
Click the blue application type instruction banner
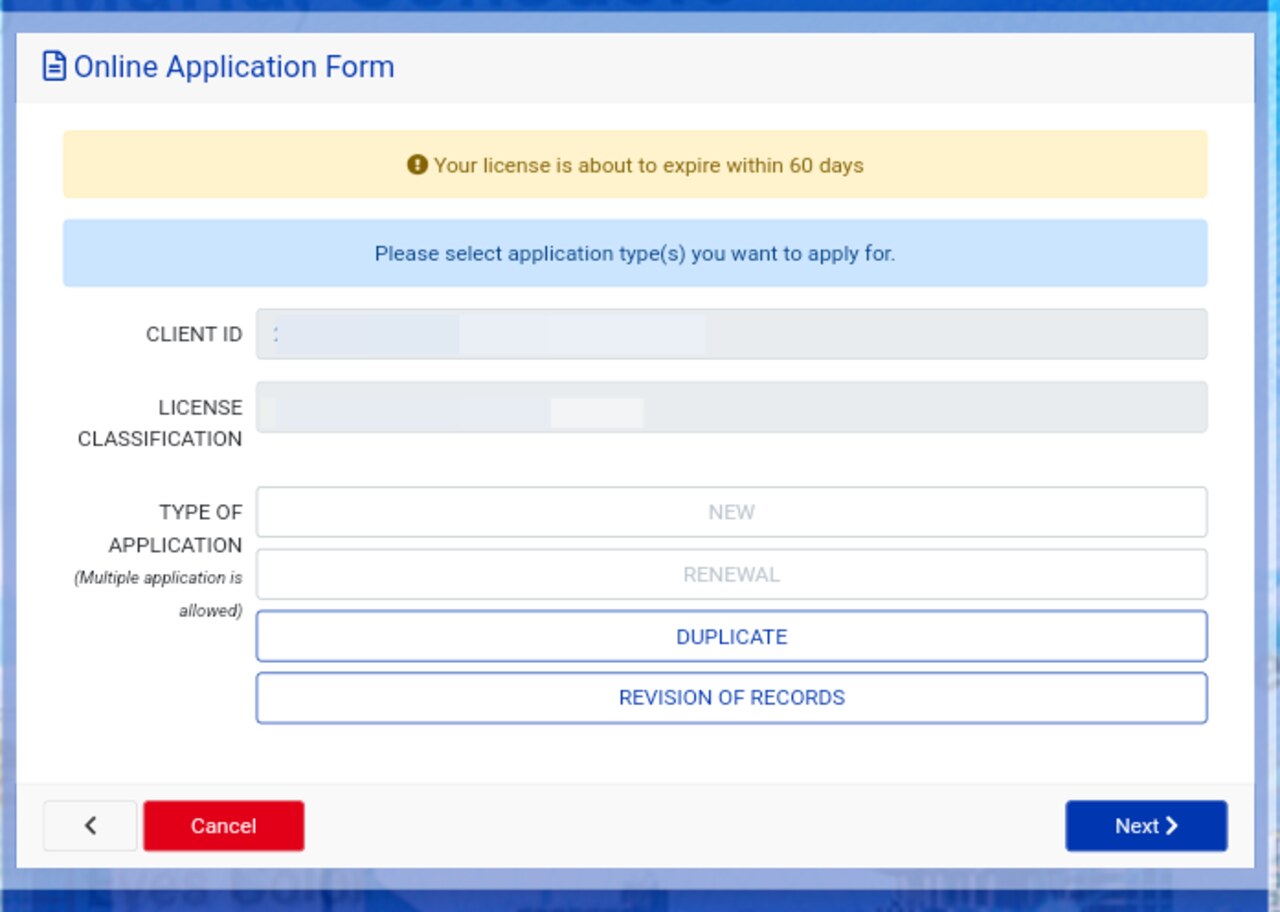pyautogui.click(x=636, y=253)
